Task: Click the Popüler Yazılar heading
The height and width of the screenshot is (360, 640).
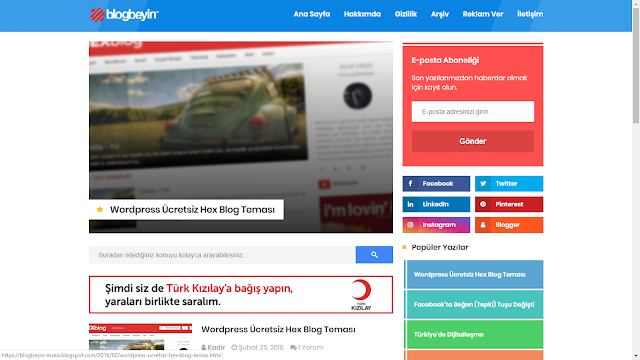Action: point(440,247)
